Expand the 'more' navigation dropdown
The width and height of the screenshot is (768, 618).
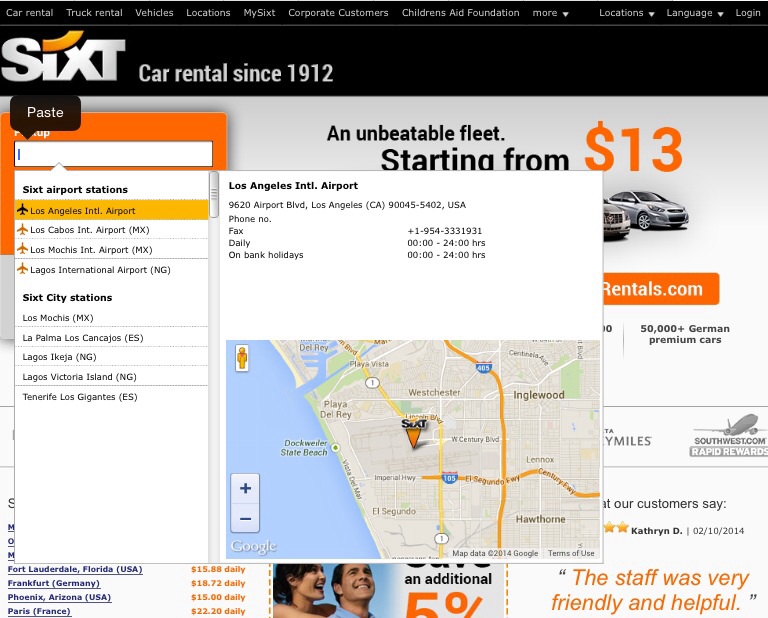pos(551,13)
